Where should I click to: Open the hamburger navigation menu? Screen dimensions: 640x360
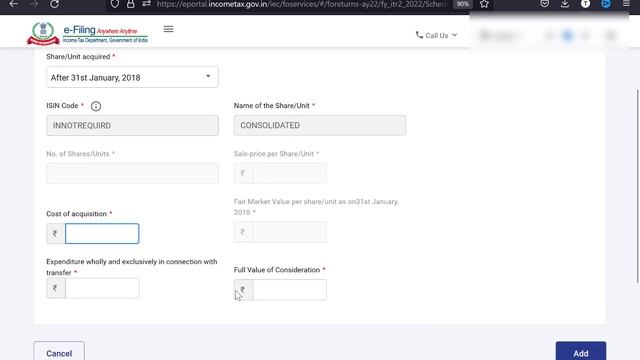click(x=168, y=29)
